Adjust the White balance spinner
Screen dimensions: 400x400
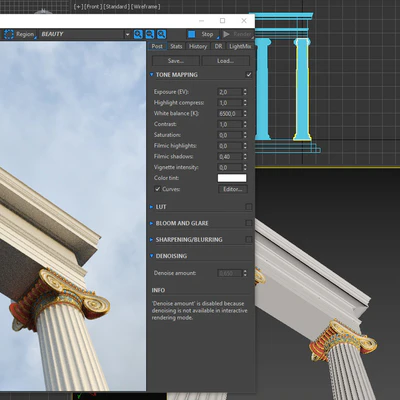[x=245, y=114]
